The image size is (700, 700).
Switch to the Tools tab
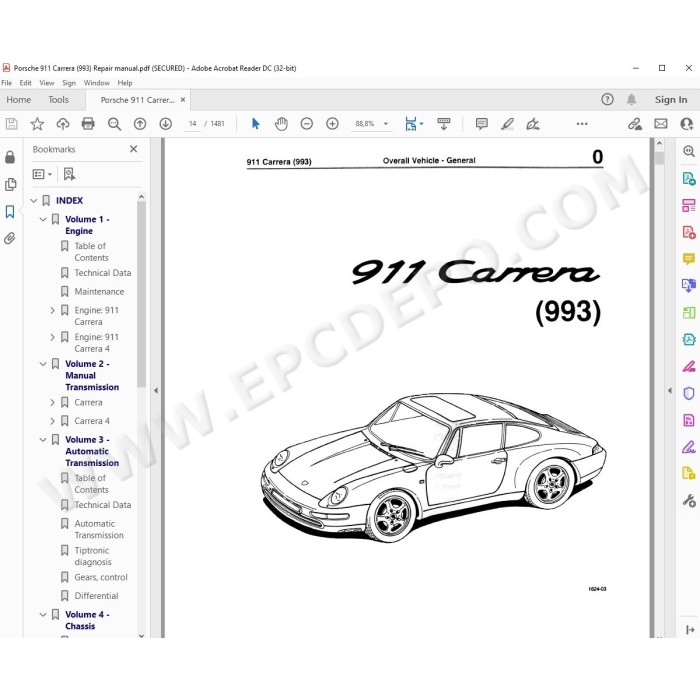(58, 100)
